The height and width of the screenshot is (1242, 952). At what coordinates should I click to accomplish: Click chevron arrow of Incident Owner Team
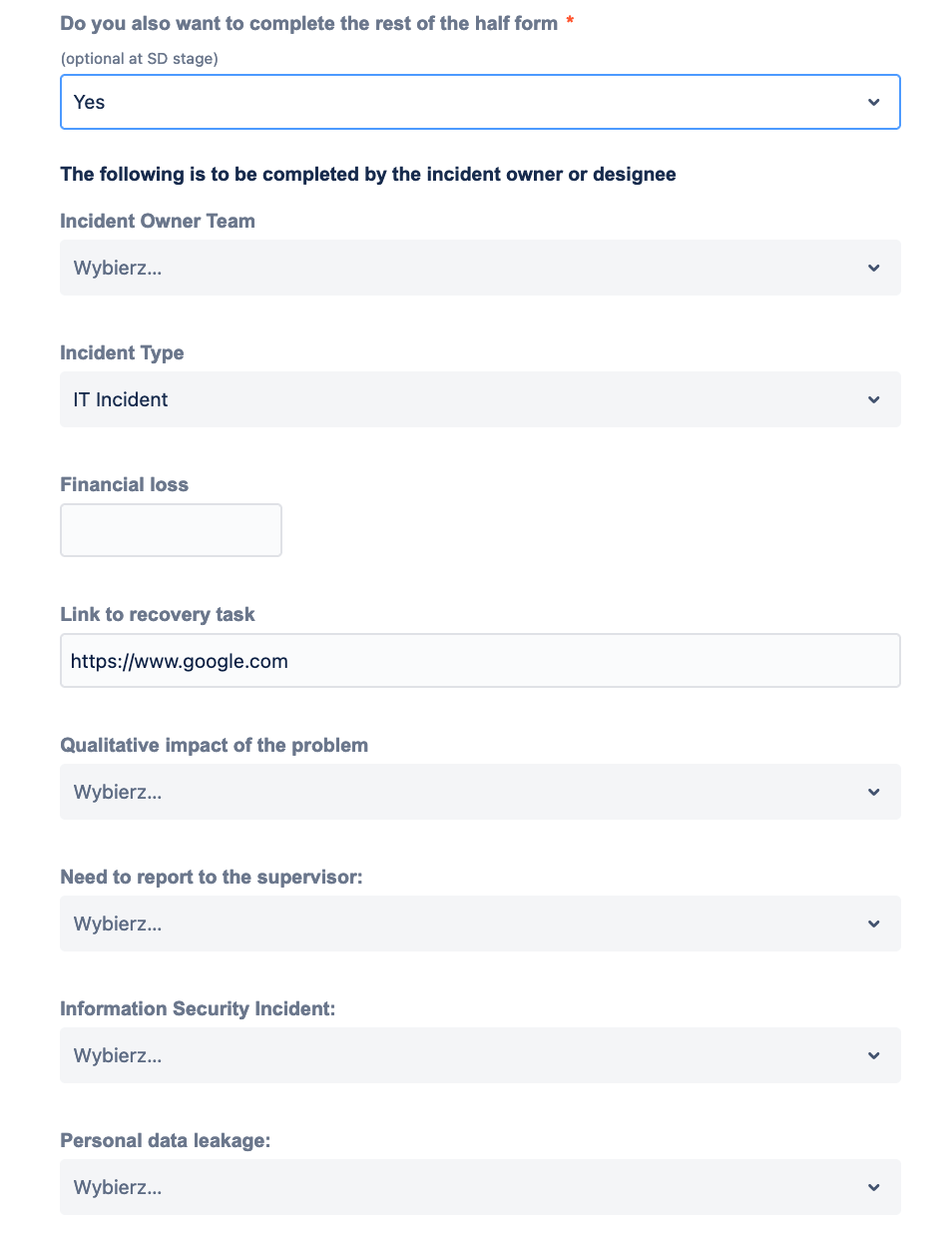tap(874, 268)
